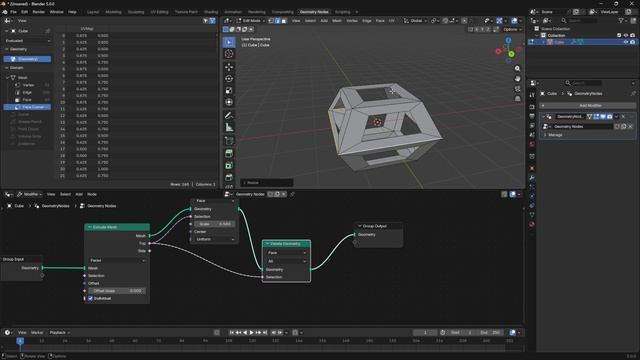Select the Measure tool
The height and width of the screenshot is (360, 640).
pos(229,128)
